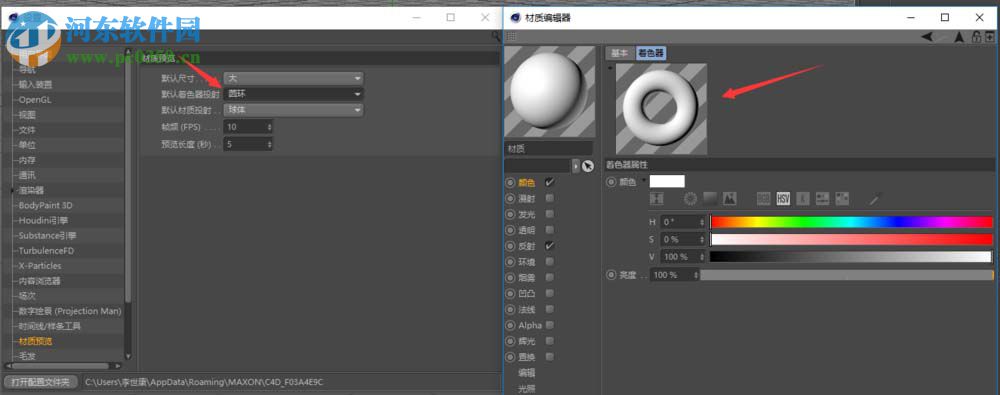Click the 预览长度 stepper arrows

point(269,144)
